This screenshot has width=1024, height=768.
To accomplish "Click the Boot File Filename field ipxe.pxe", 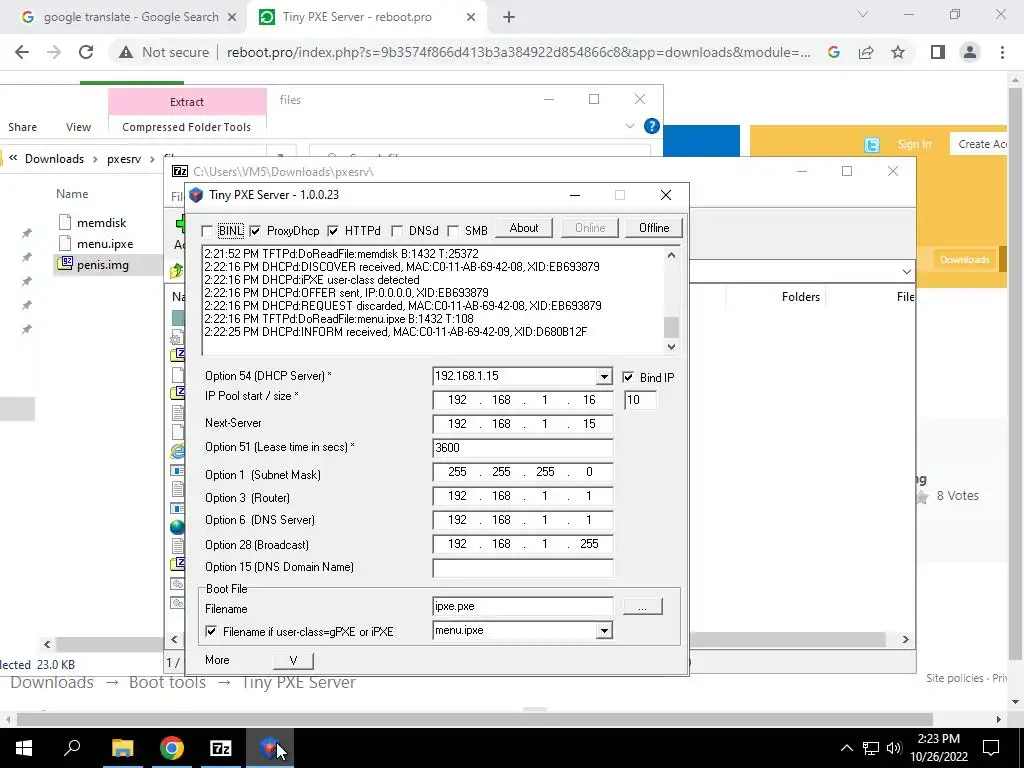I will [x=522, y=607].
